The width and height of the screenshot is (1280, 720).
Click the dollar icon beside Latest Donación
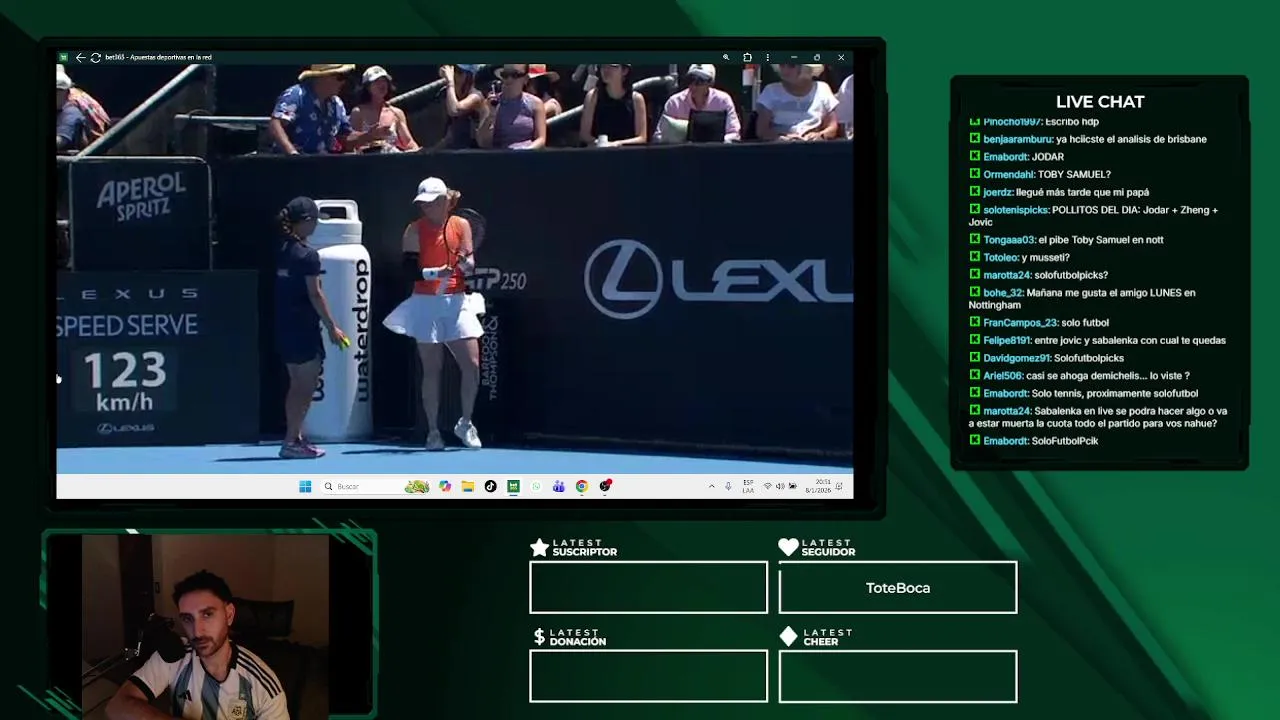tap(539, 636)
